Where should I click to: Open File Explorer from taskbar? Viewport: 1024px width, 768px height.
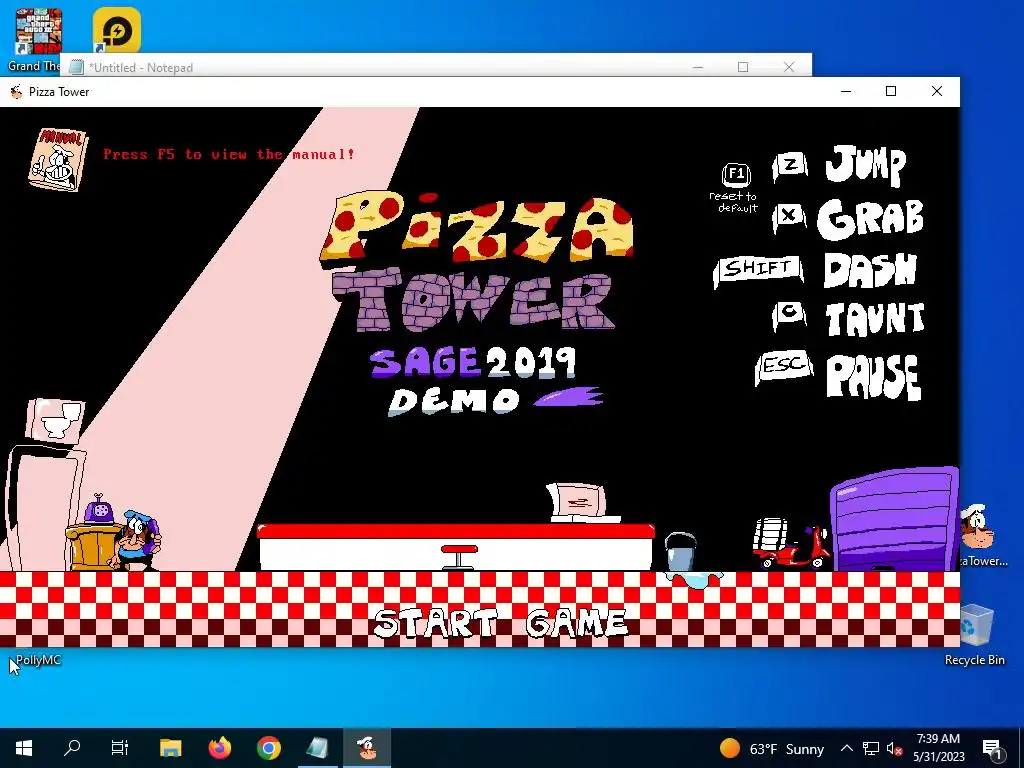[x=170, y=748]
